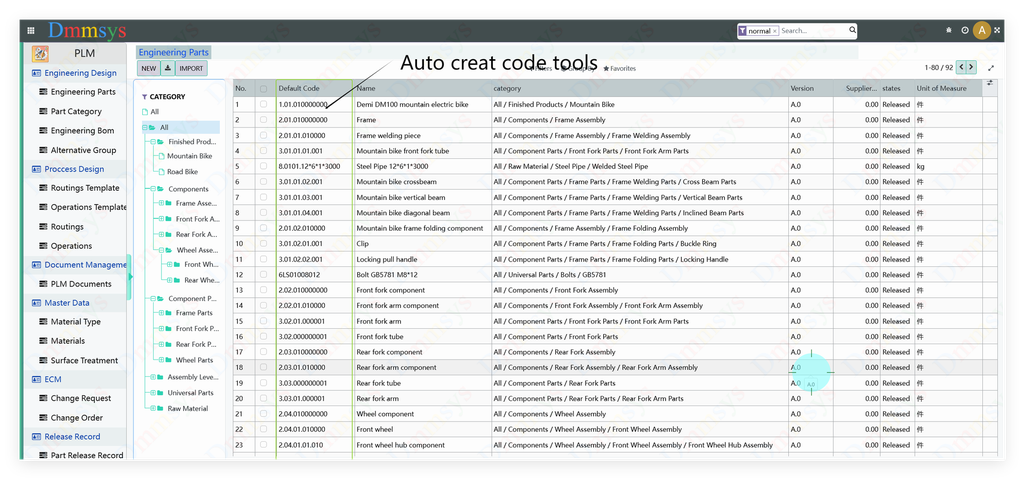The image size is (1024, 479).
Task: Open Routings Template menu item
Action: (85, 188)
